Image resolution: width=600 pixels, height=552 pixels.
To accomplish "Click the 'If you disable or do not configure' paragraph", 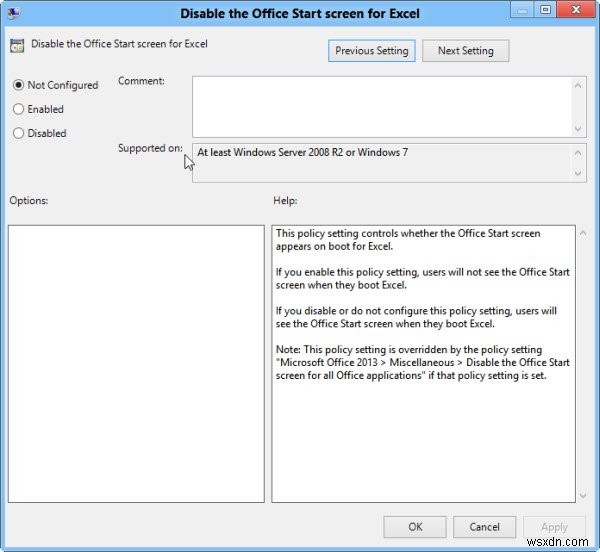I will coord(416,317).
